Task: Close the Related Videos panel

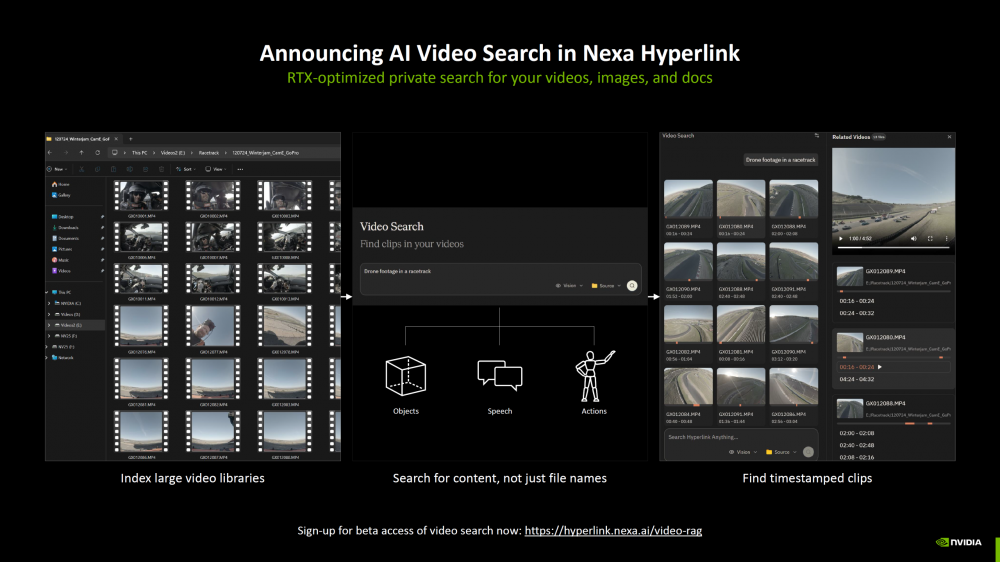Action: [949, 136]
